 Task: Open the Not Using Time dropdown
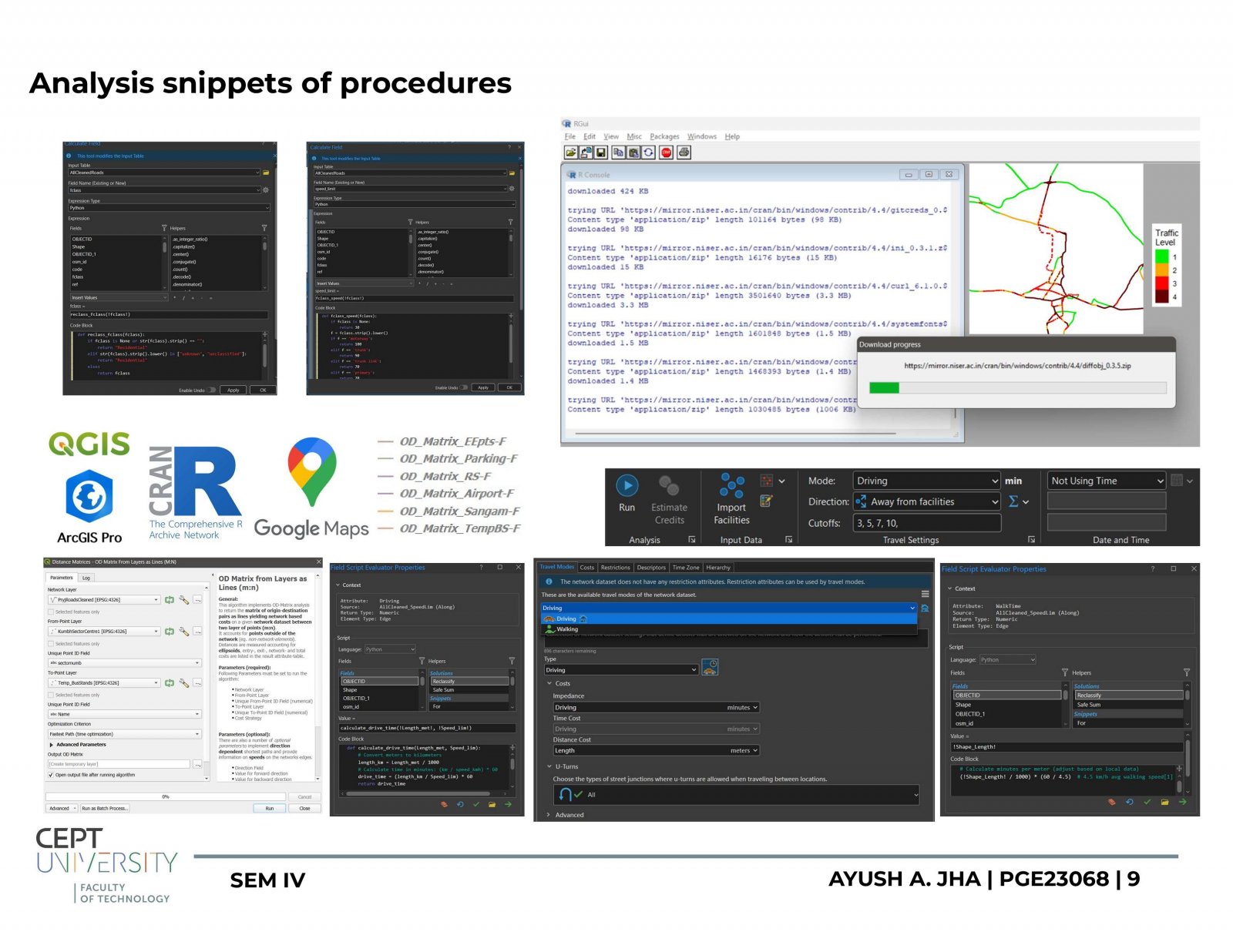(1107, 481)
